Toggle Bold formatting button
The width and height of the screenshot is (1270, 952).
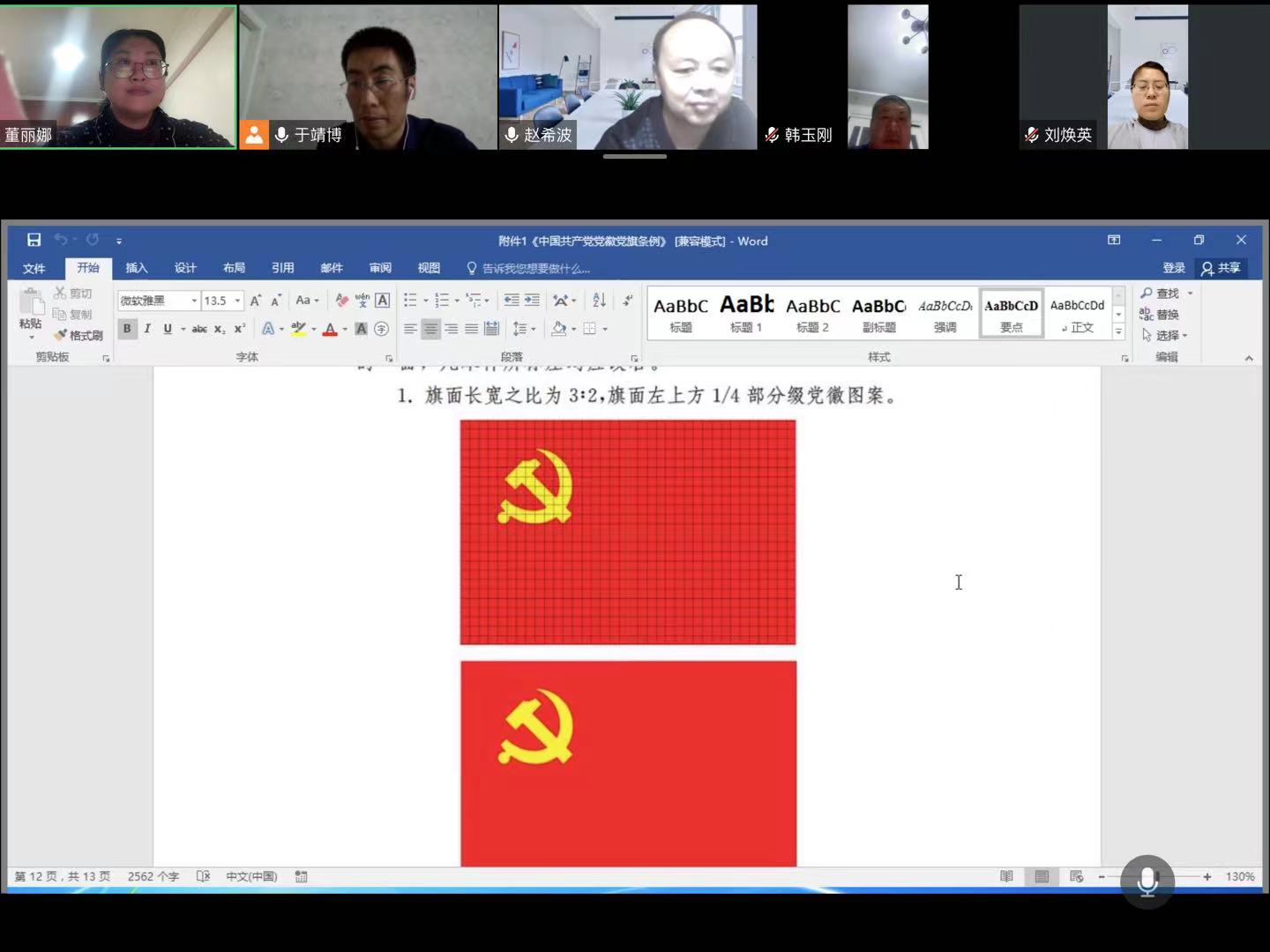click(x=127, y=329)
